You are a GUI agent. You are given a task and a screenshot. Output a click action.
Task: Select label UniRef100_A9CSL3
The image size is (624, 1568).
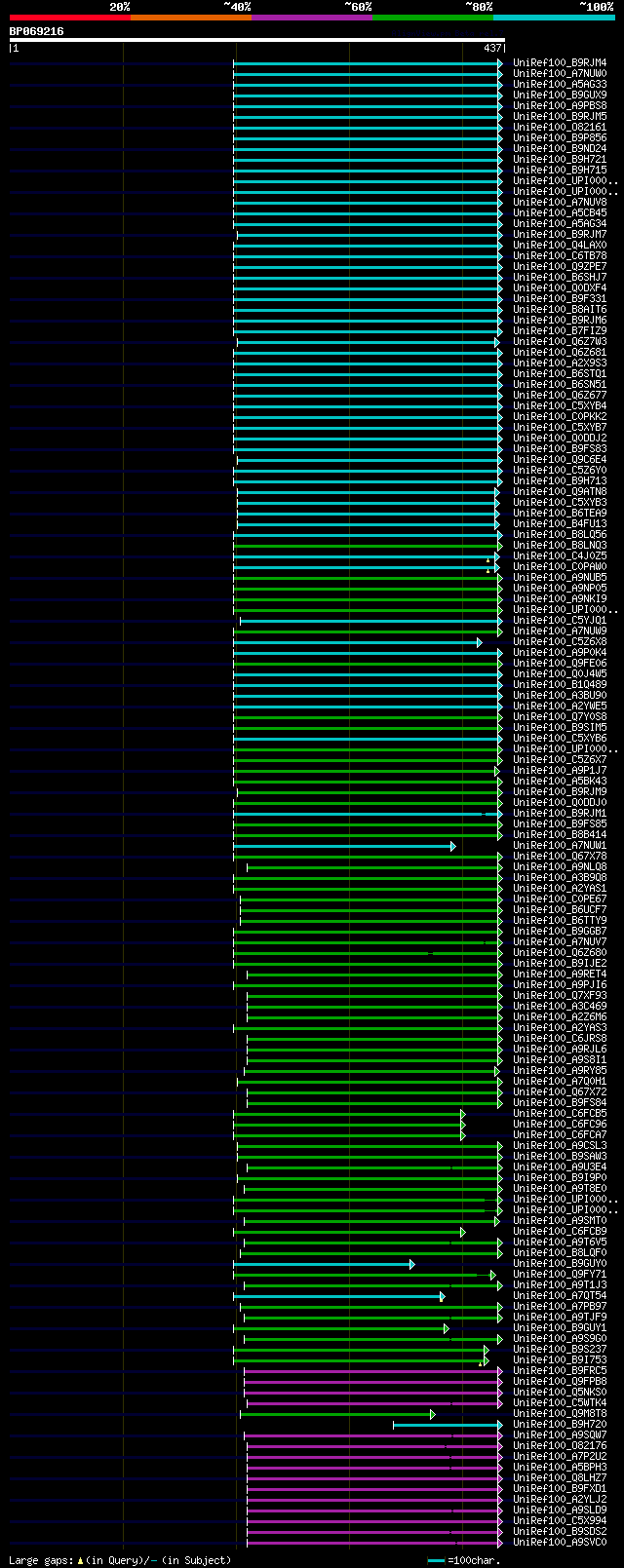click(x=560, y=1146)
